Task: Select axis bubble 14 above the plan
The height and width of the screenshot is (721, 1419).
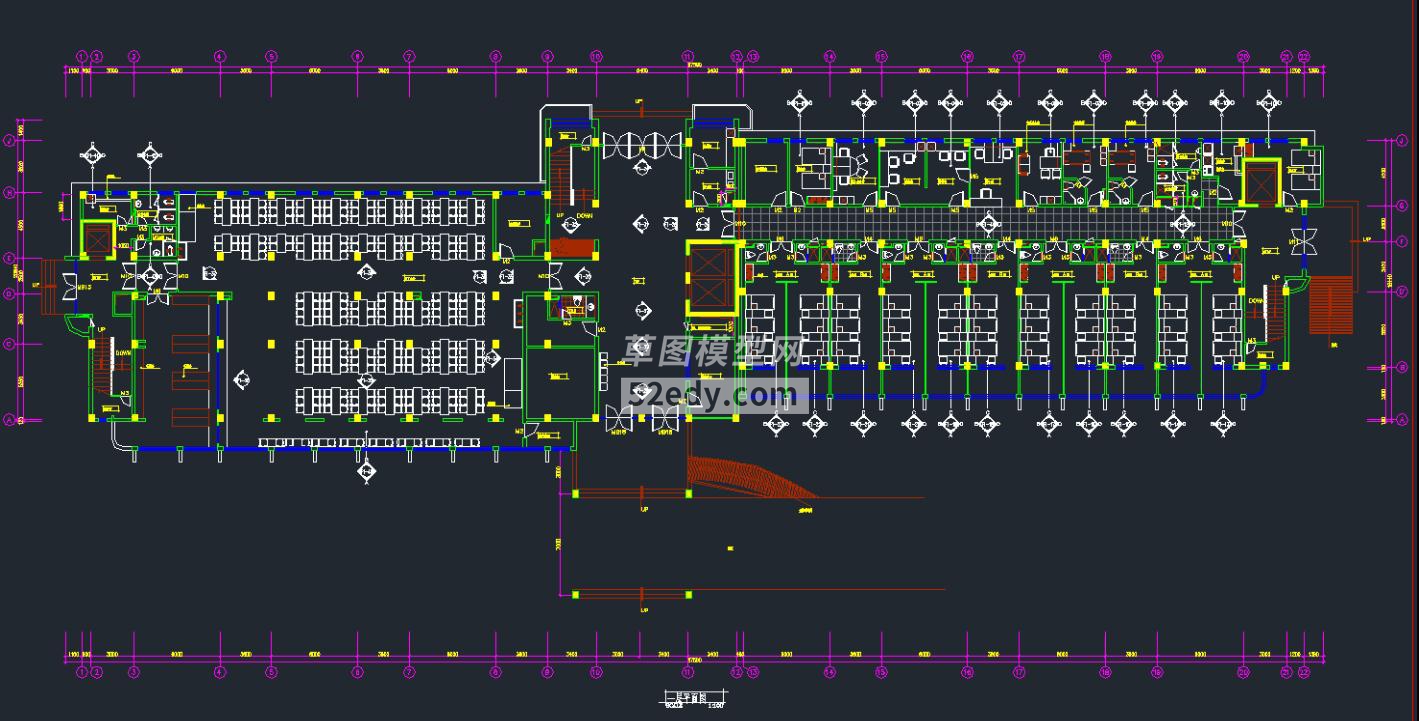Action: (829, 57)
